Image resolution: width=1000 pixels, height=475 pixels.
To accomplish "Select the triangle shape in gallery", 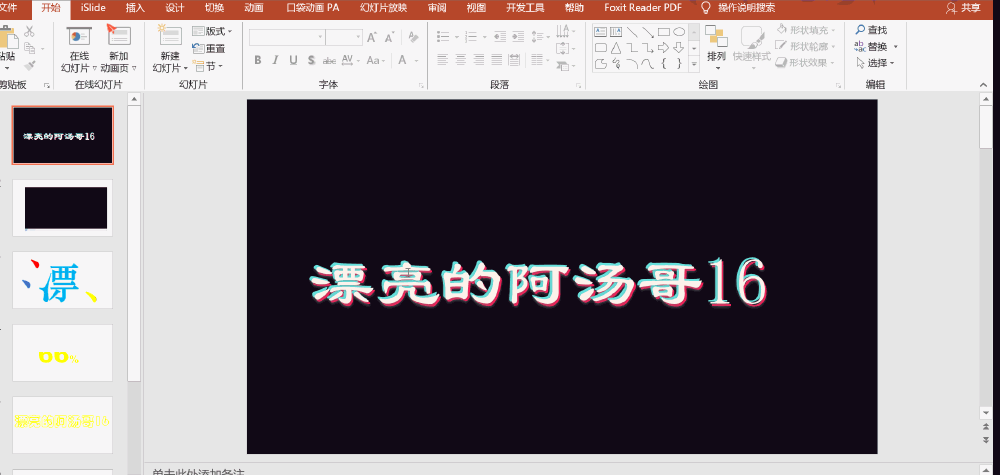I will (615, 48).
